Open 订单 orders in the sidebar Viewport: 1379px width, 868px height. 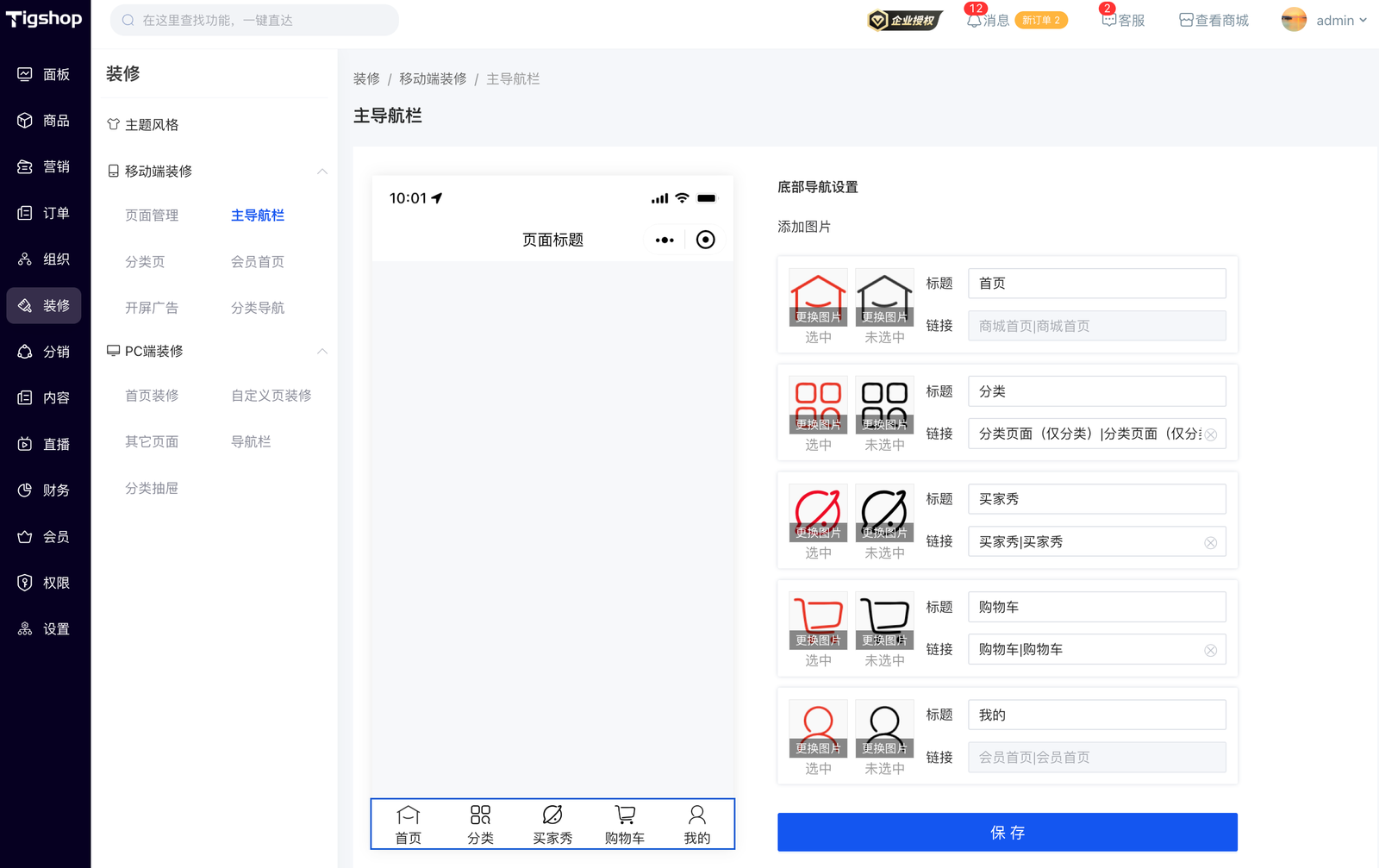click(44, 213)
